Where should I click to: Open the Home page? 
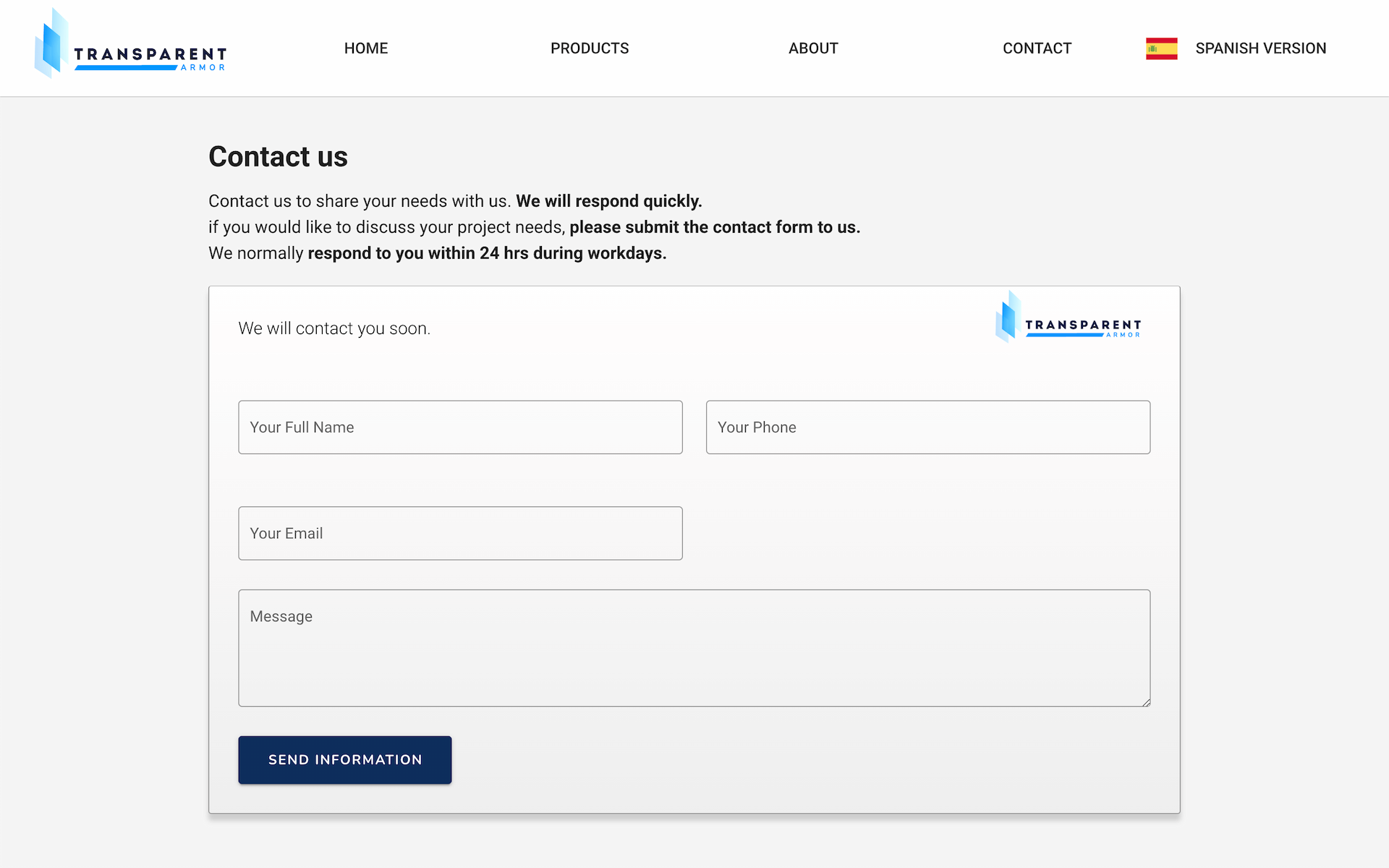(366, 48)
